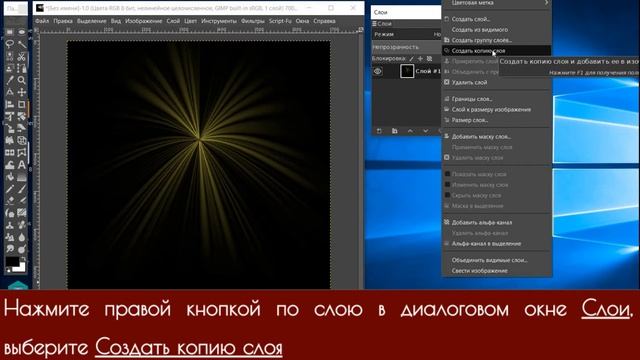Select the Dodge/Burn tool

(x=22, y=249)
